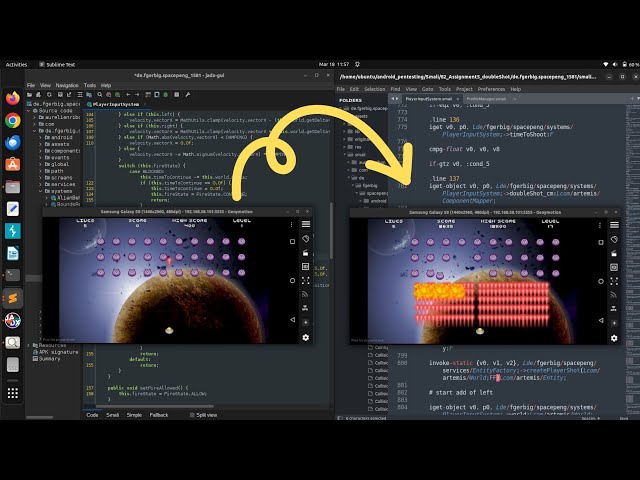Tap Android back triangle in right emulator

601,320
